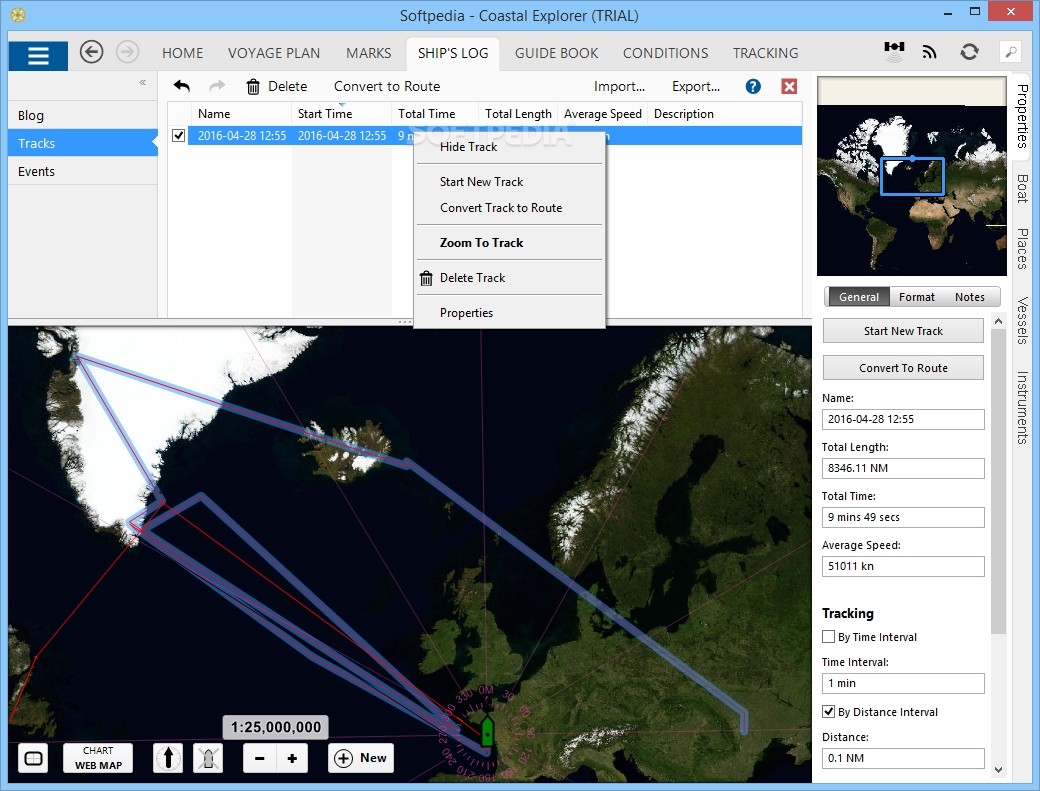Zoom out with the minus button
Image resolution: width=1040 pixels, height=791 pixels.
point(259,759)
